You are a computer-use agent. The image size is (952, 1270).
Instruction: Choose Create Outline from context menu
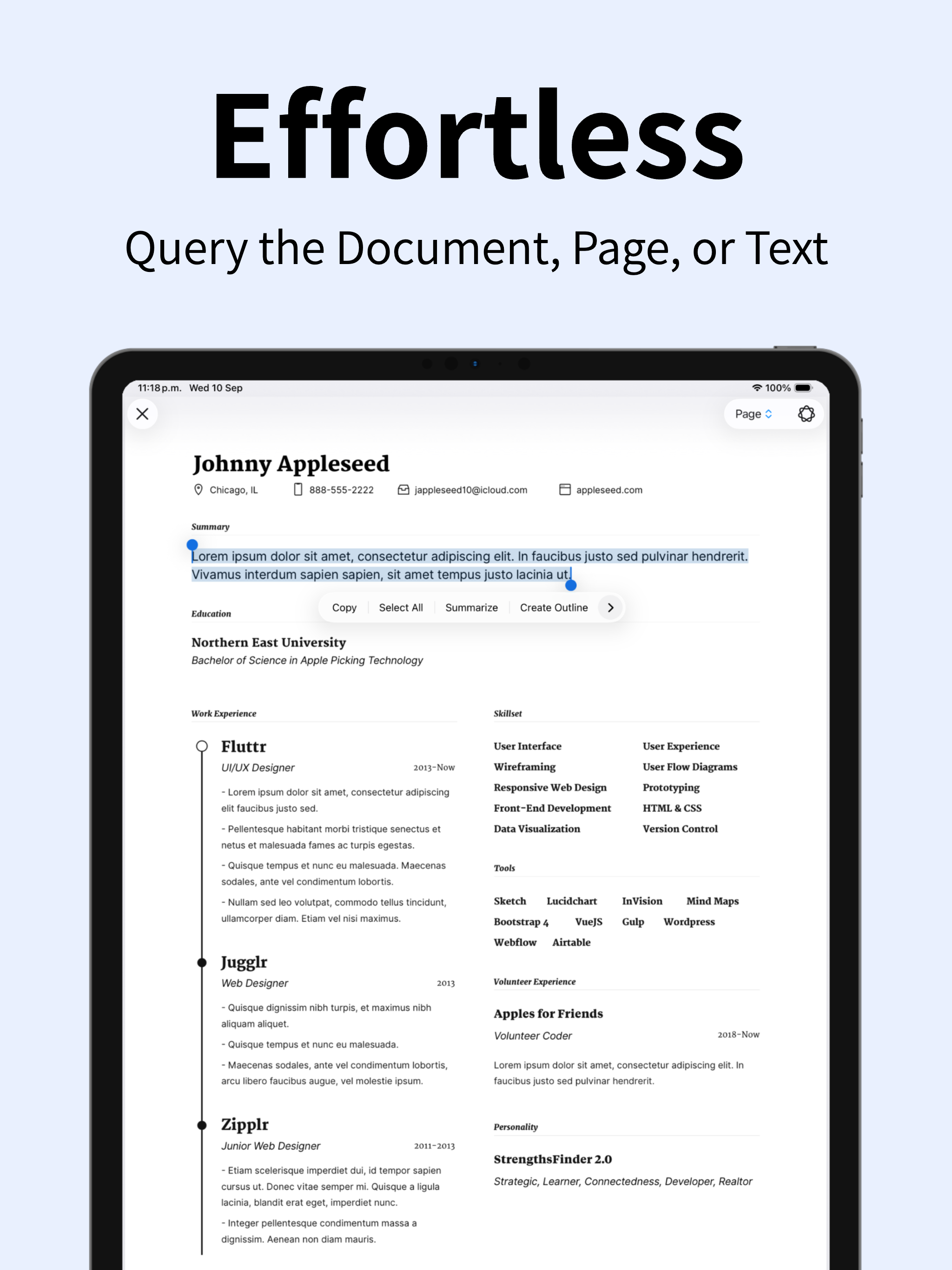pos(554,608)
